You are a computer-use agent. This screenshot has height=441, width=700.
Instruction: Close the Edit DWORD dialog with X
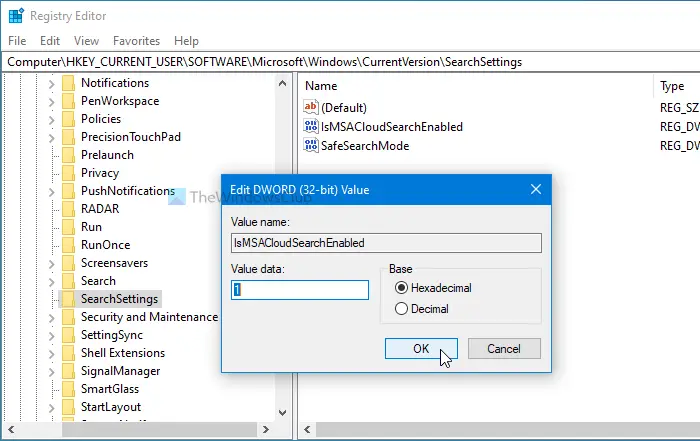[x=536, y=189]
